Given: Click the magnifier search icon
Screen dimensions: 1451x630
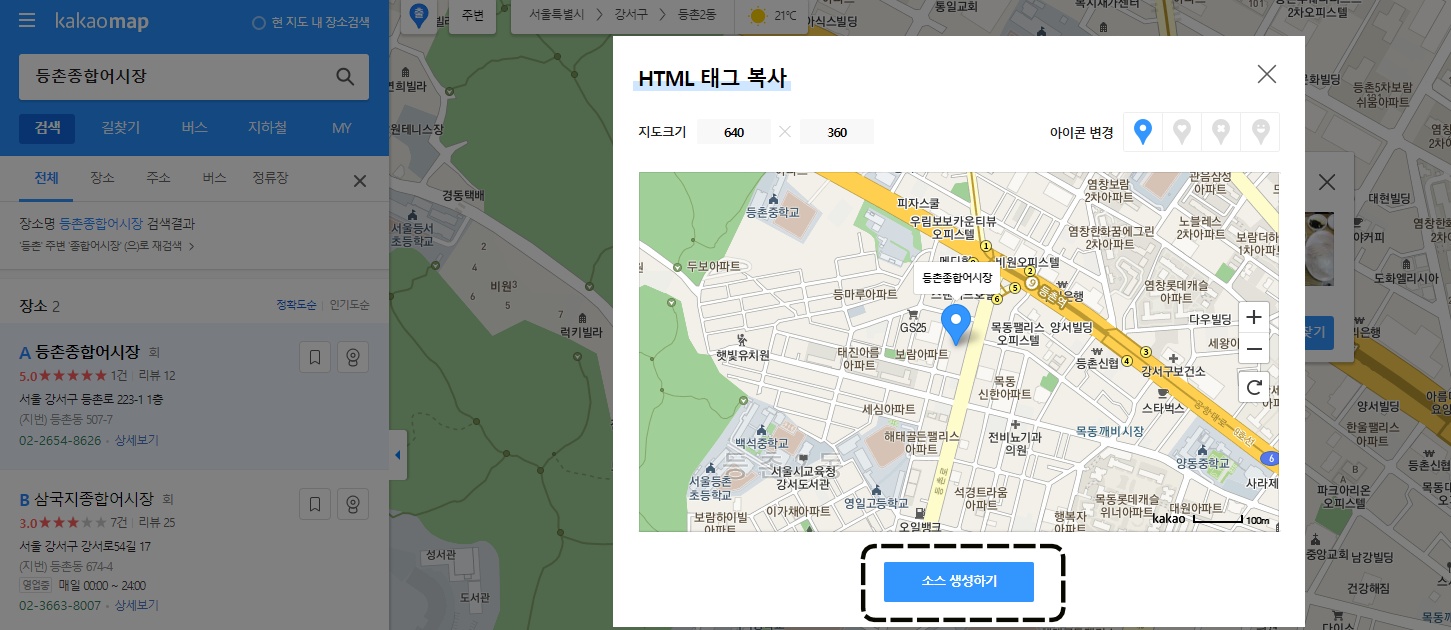Looking at the screenshot, I should pyautogui.click(x=344, y=77).
